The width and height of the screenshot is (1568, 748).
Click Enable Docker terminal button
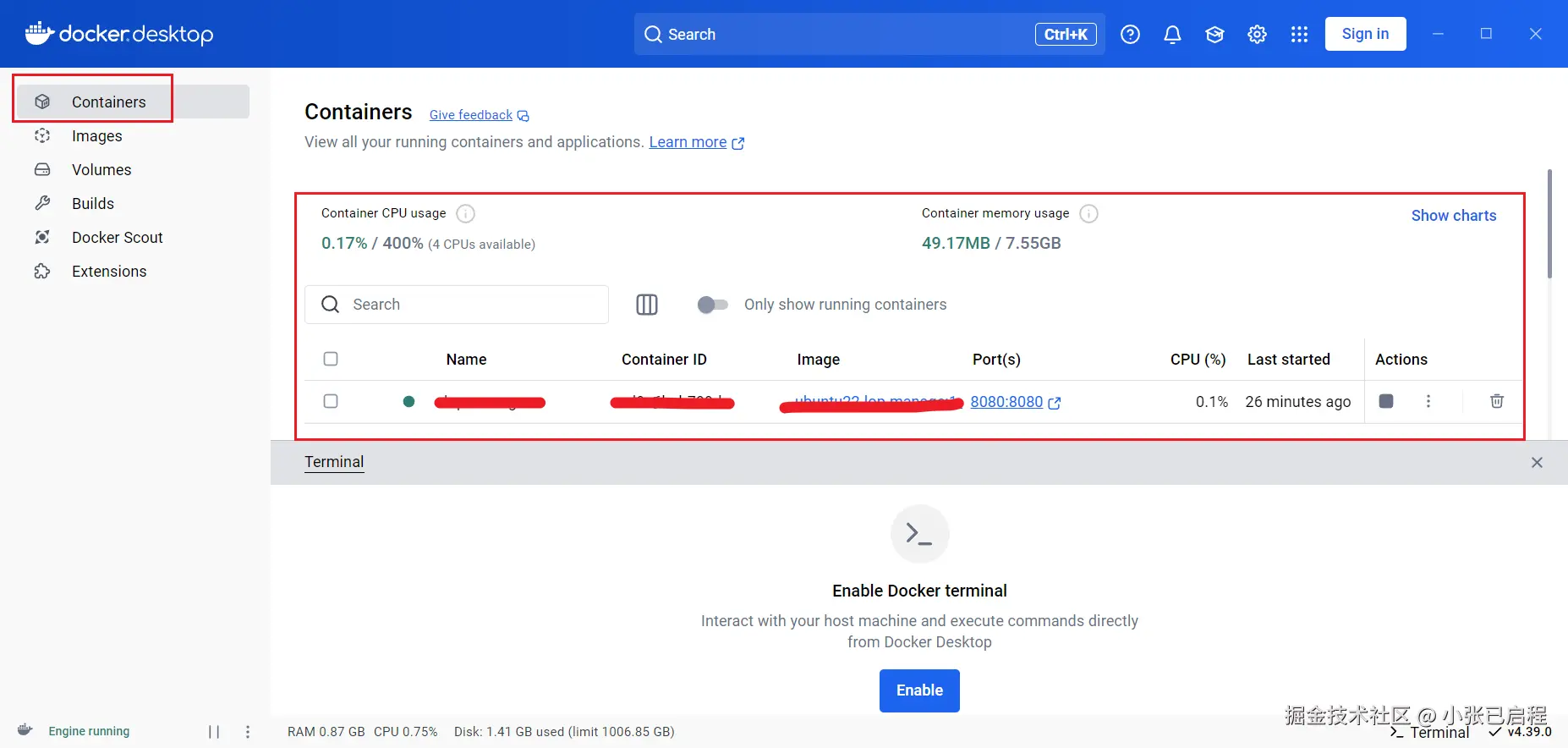click(919, 690)
